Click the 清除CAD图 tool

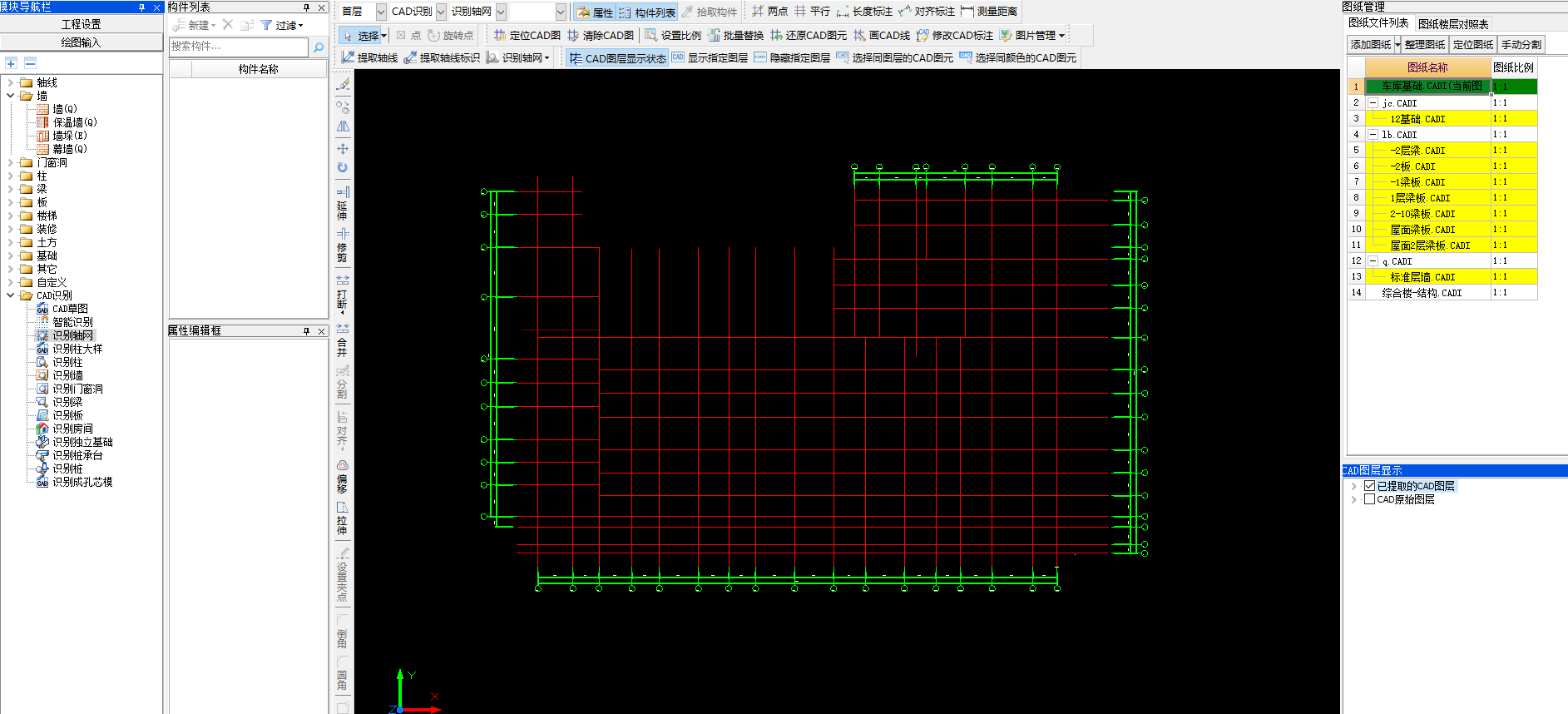point(600,35)
